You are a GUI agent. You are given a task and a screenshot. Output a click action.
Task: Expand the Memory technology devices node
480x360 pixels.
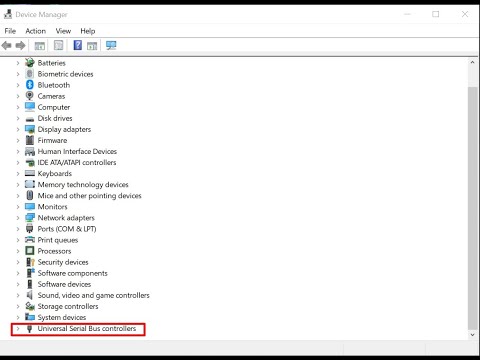click(18, 184)
